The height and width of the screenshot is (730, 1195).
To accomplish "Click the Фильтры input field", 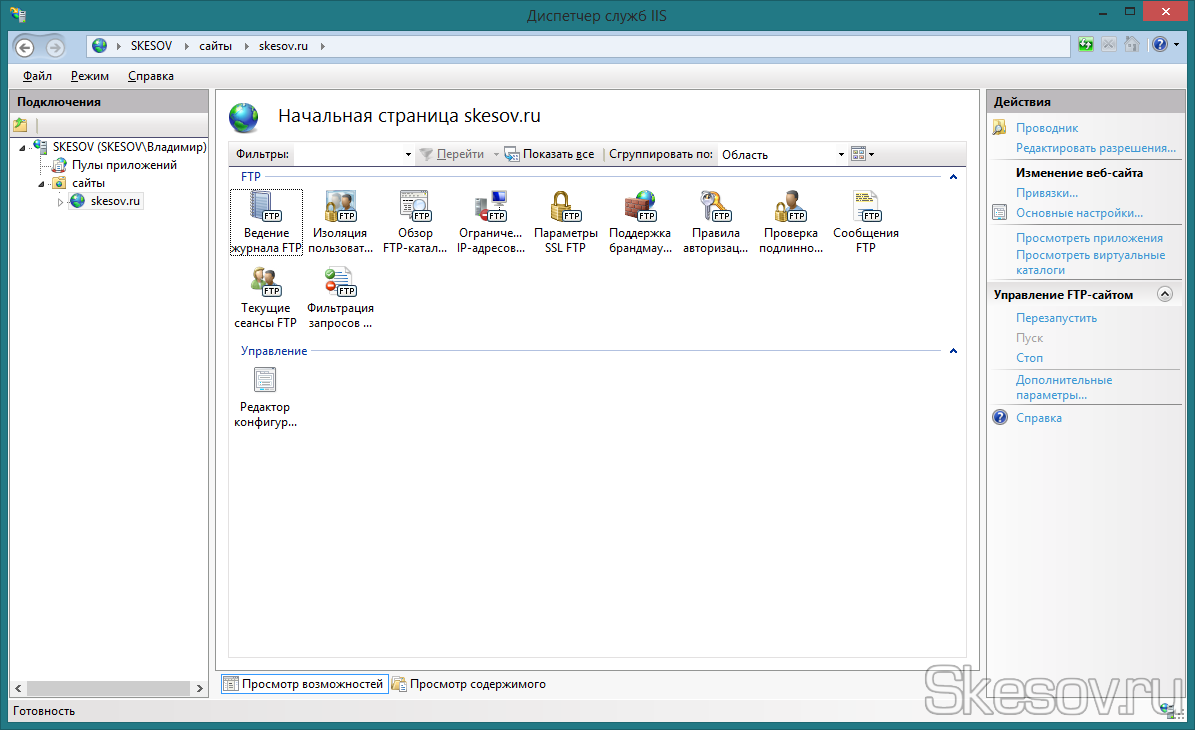I will pos(350,155).
